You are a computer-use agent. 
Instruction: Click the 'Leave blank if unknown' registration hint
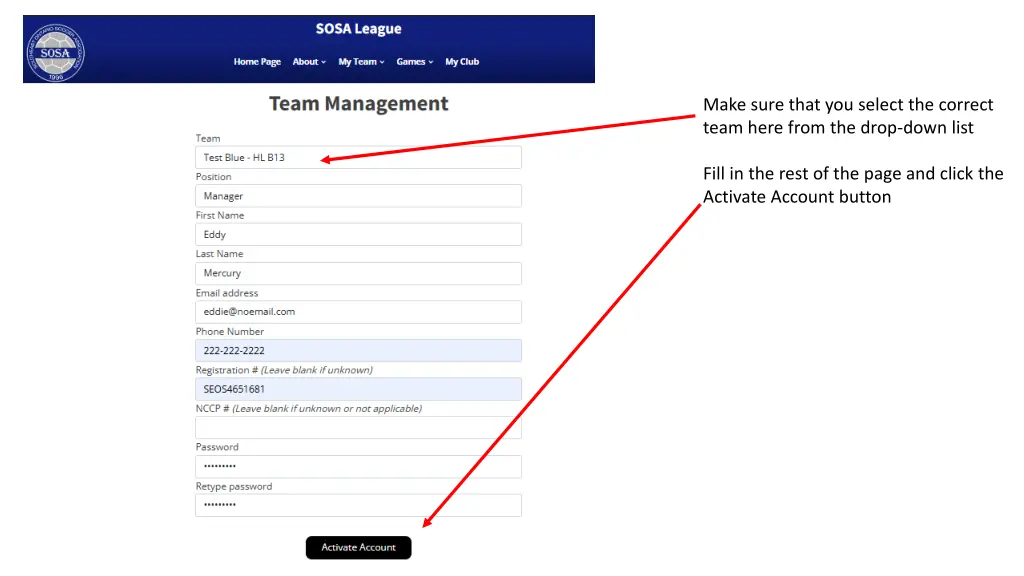tap(317, 370)
